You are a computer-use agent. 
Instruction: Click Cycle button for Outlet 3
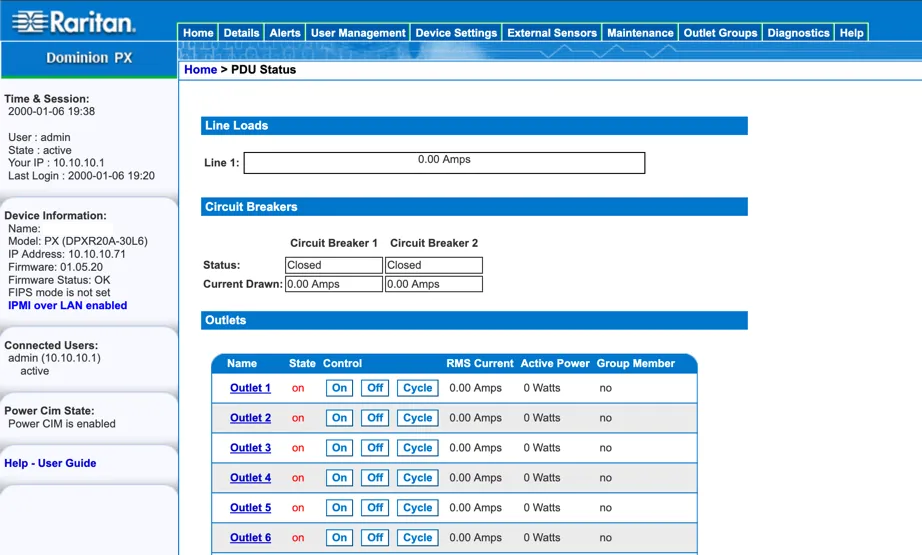(417, 448)
